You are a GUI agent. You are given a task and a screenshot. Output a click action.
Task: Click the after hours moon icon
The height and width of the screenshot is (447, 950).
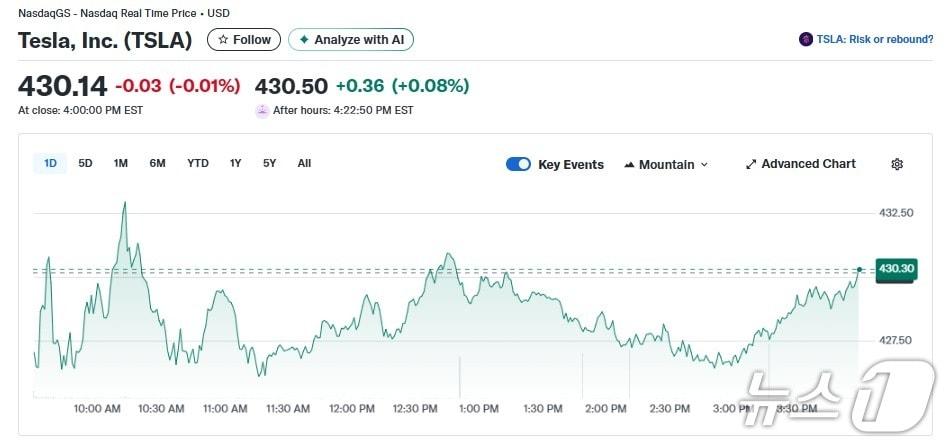pos(262,110)
